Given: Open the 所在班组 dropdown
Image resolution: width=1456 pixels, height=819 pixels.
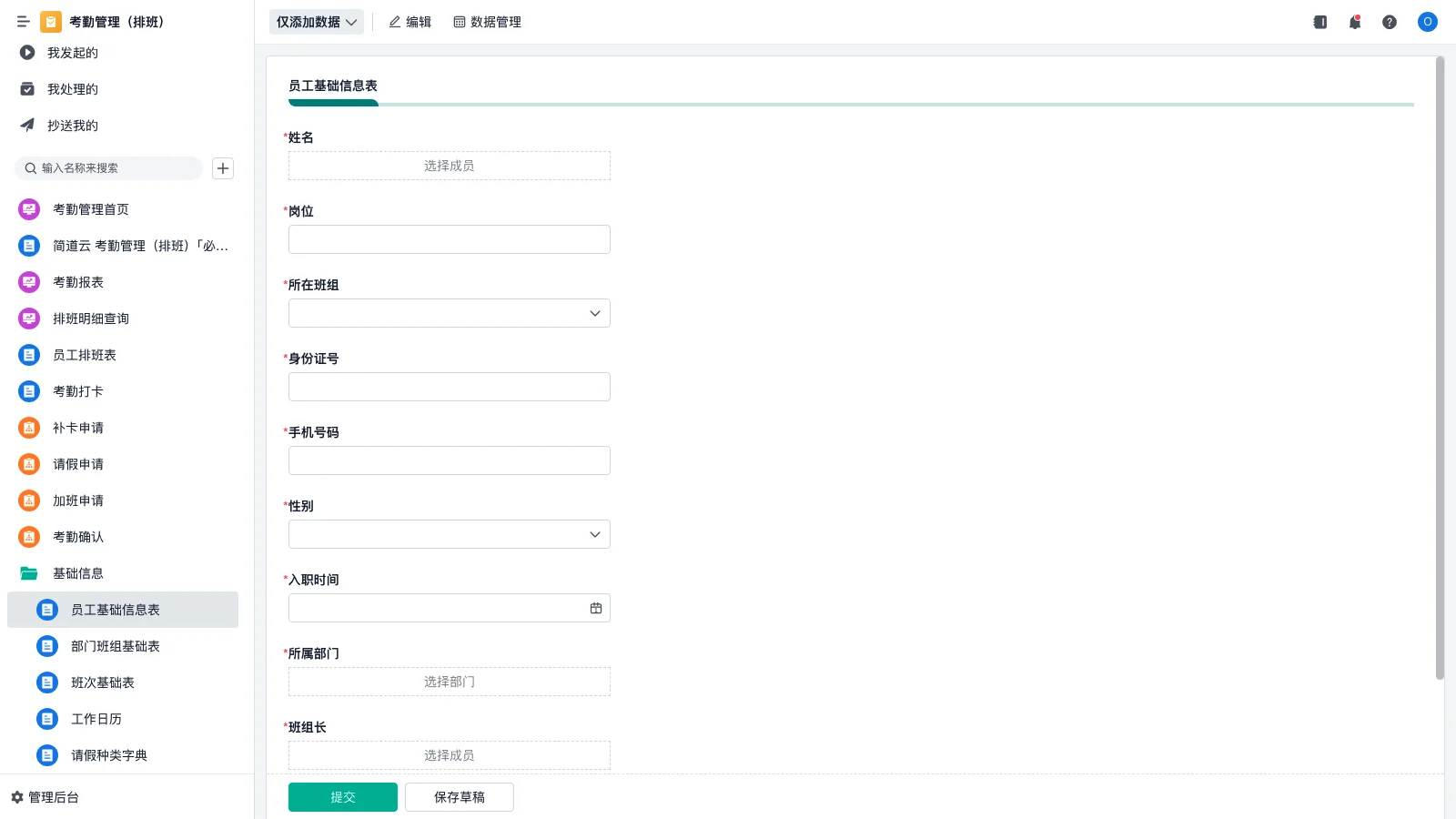Looking at the screenshot, I should (593, 312).
